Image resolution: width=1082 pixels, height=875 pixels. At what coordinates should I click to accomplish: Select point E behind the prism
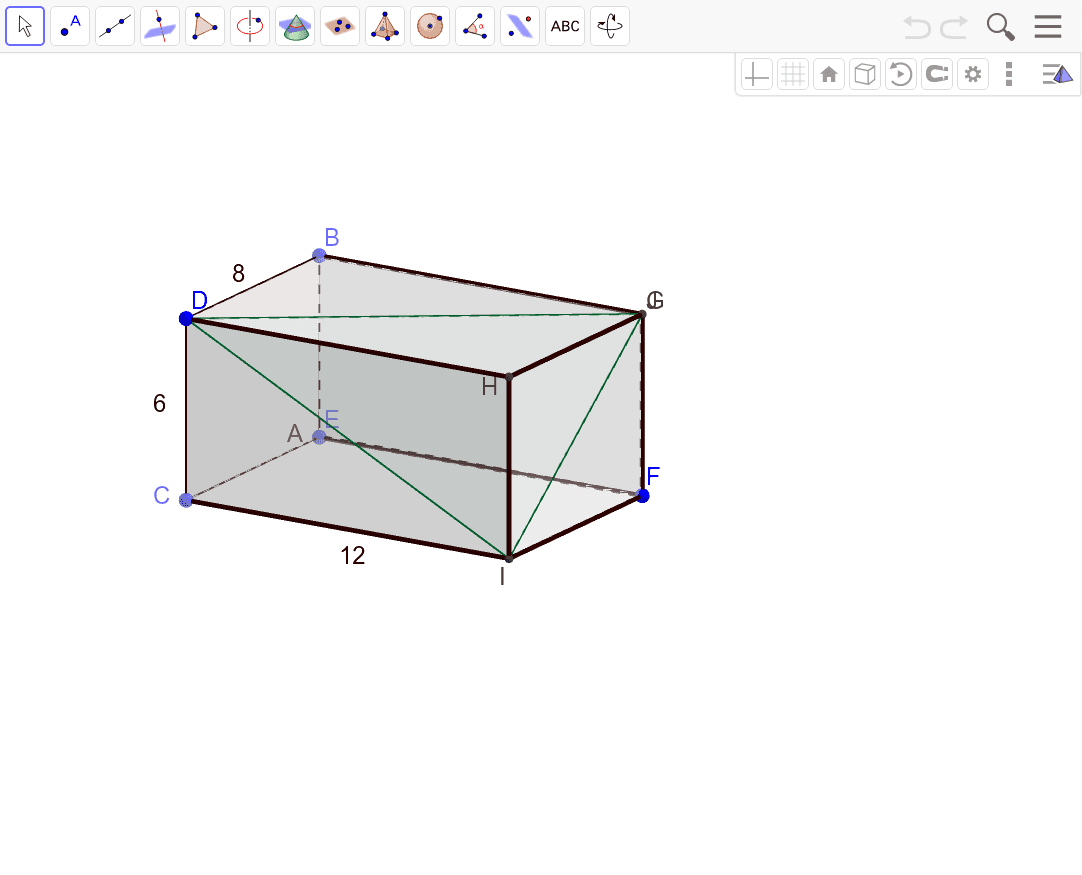[319, 437]
